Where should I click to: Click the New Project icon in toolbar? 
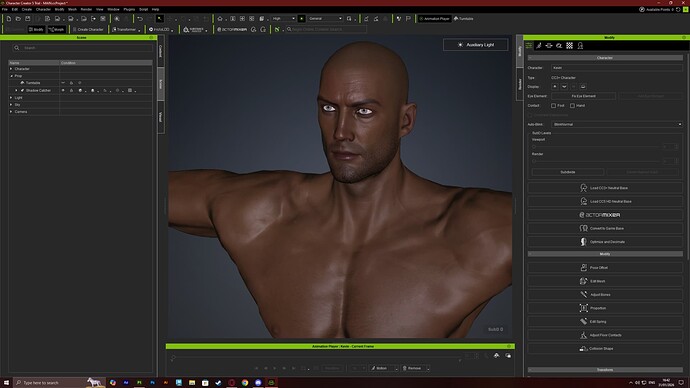tap(9, 19)
